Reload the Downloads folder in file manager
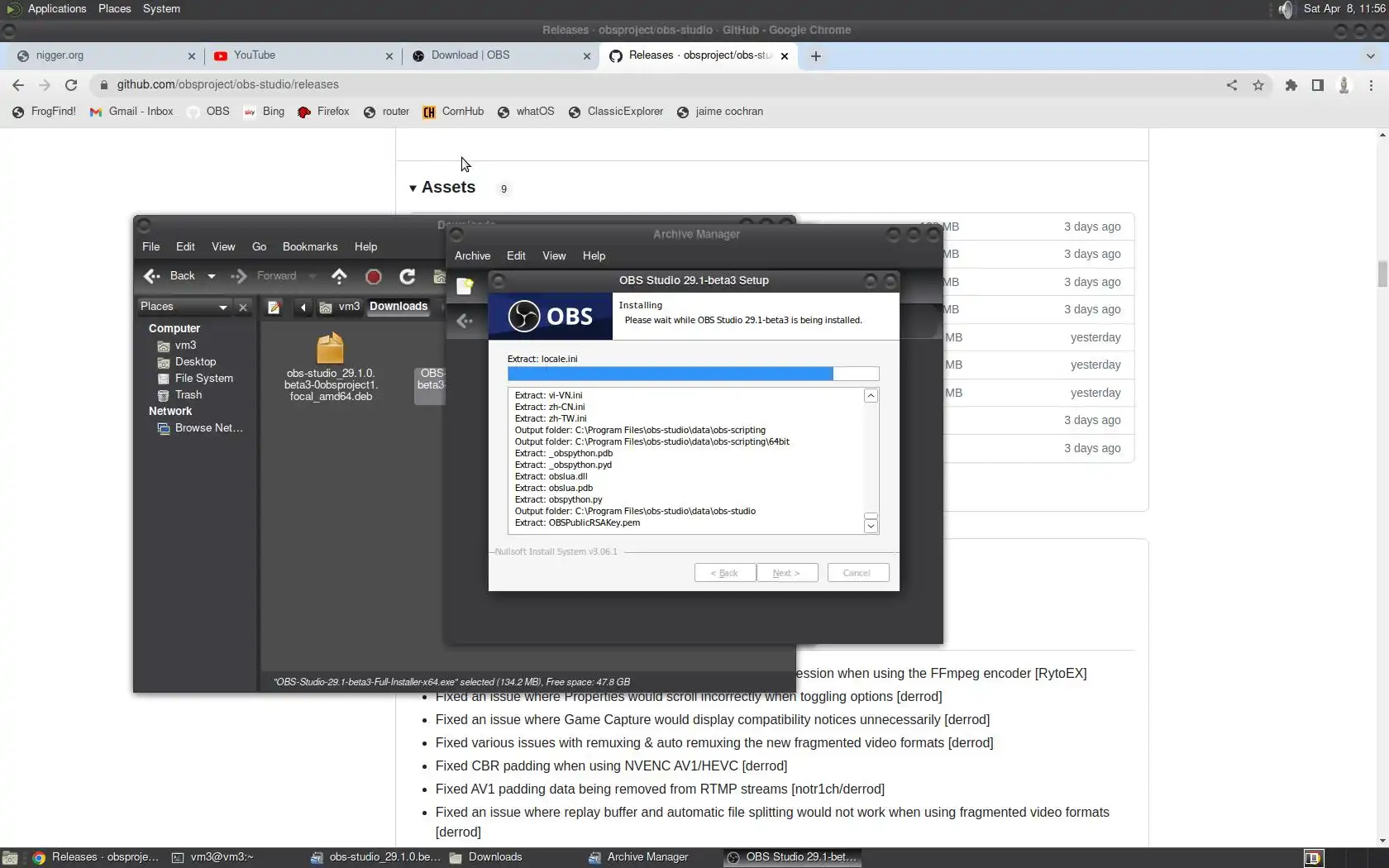The image size is (1389, 868). click(408, 276)
